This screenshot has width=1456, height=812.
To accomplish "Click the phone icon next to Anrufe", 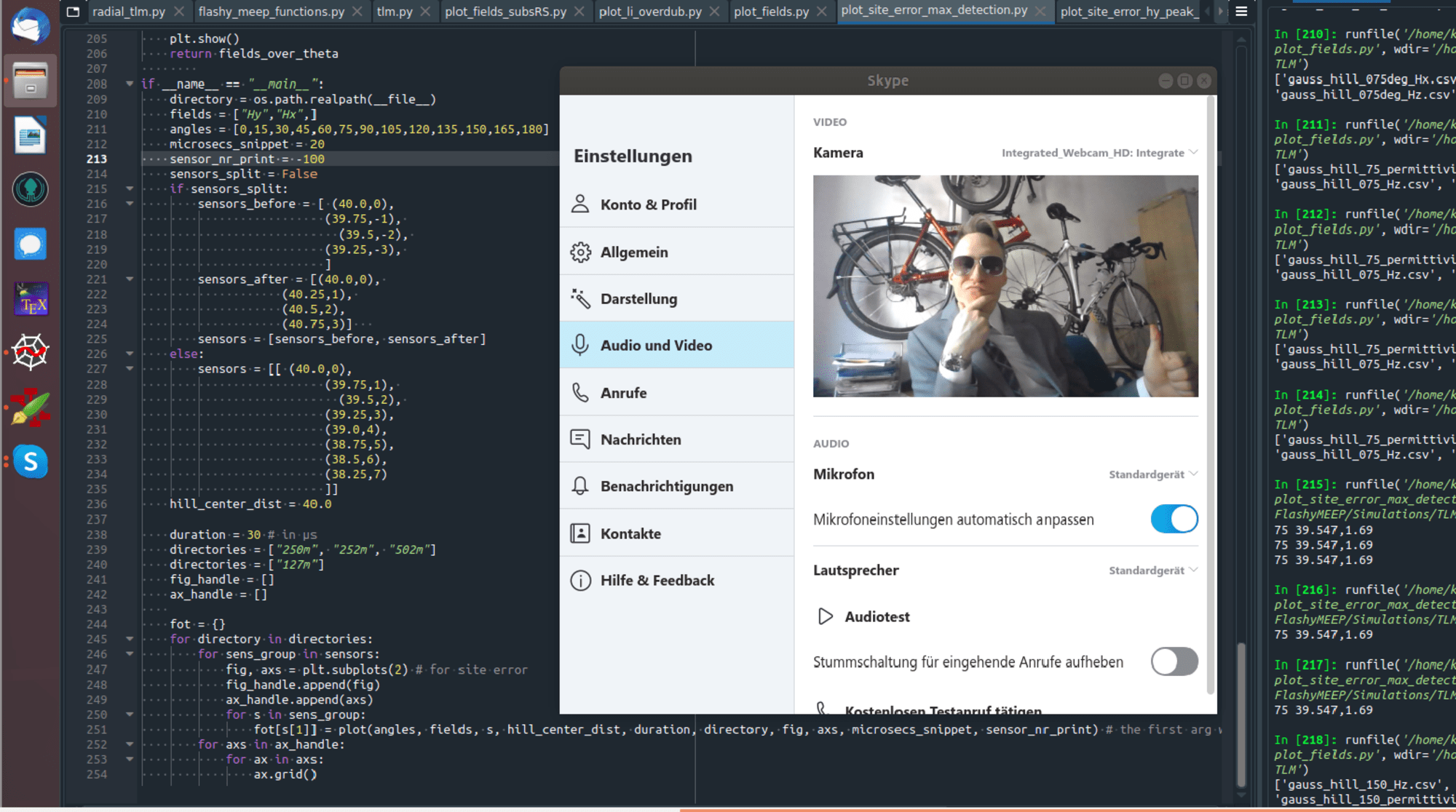I will pyautogui.click(x=580, y=393).
